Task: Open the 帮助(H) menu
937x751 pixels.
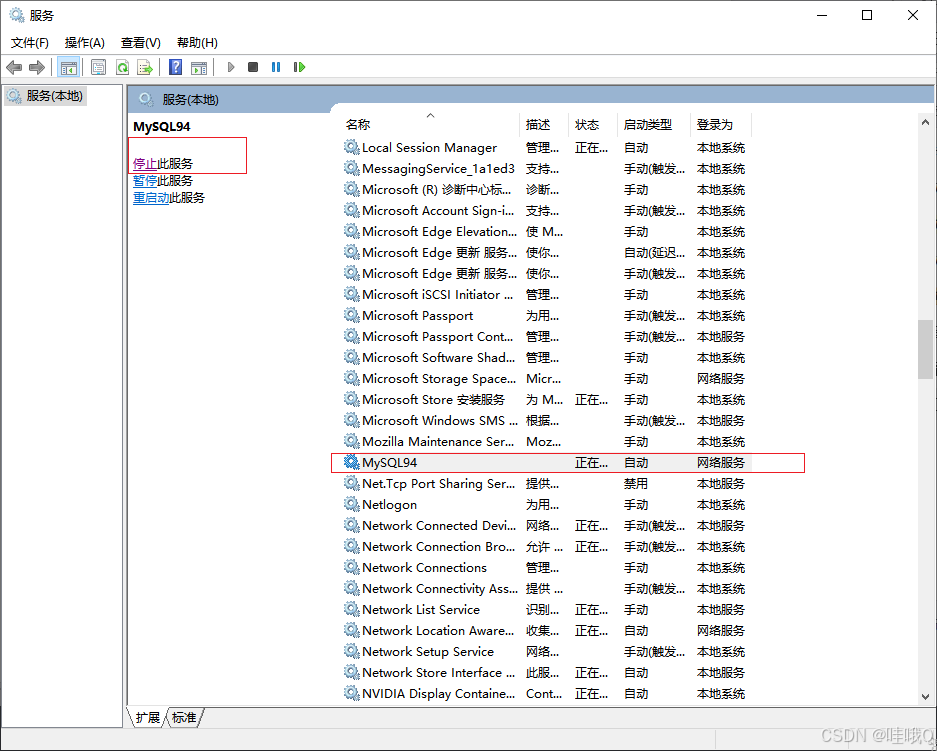Action: [197, 42]
